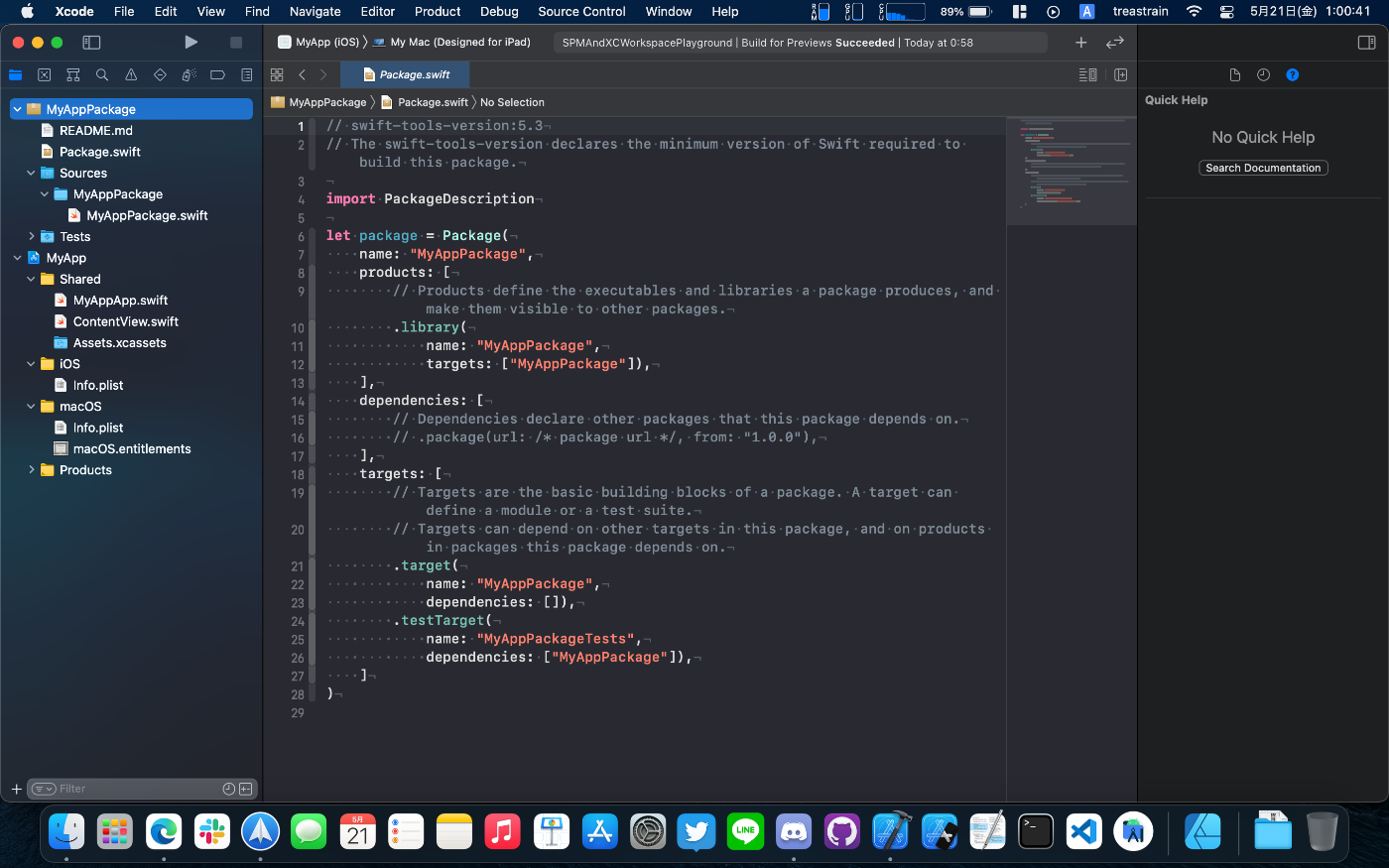1389x868 pixels.
Task: Open Slack from the Dock
Action: point(212,831)
